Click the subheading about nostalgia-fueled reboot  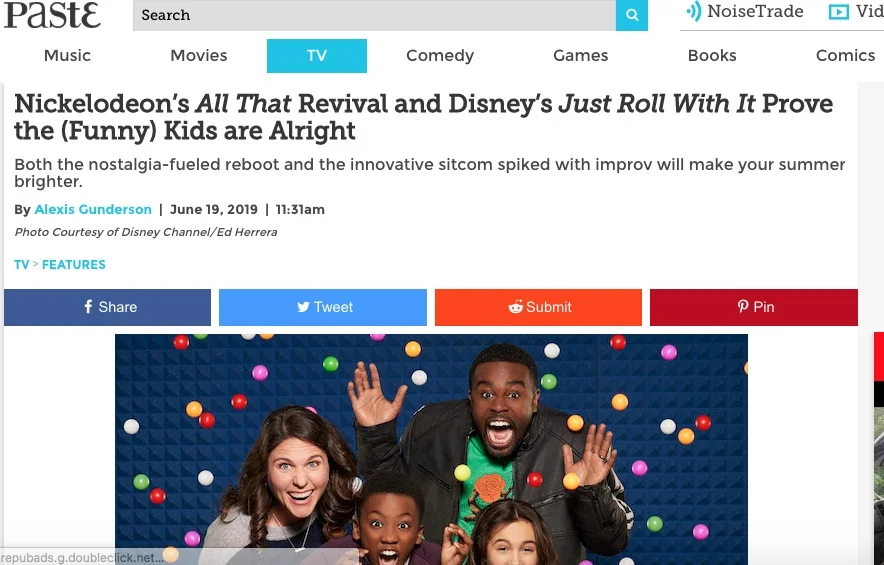[430, 173]
